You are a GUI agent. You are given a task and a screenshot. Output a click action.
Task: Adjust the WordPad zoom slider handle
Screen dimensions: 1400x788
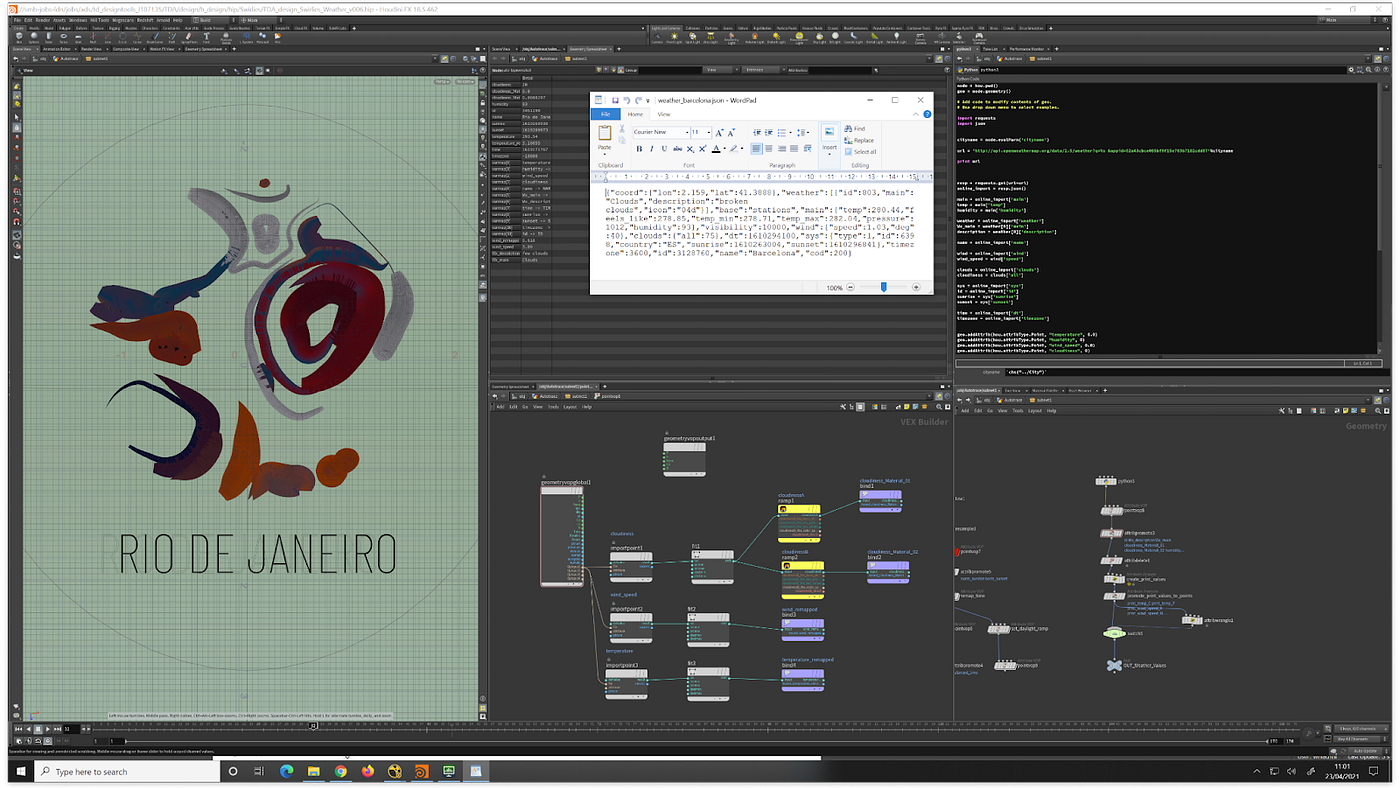coord(883,287)
